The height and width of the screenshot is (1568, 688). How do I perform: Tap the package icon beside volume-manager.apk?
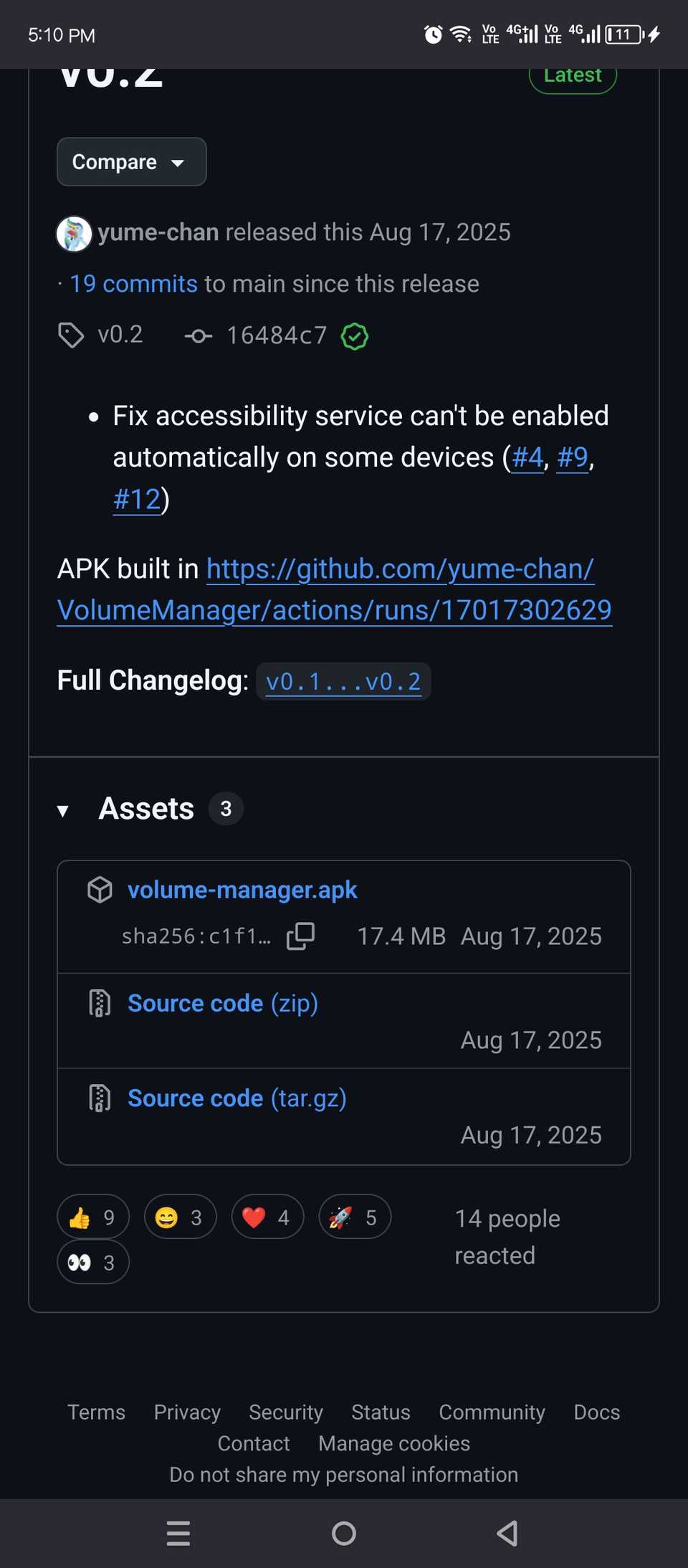click(100, 890)
